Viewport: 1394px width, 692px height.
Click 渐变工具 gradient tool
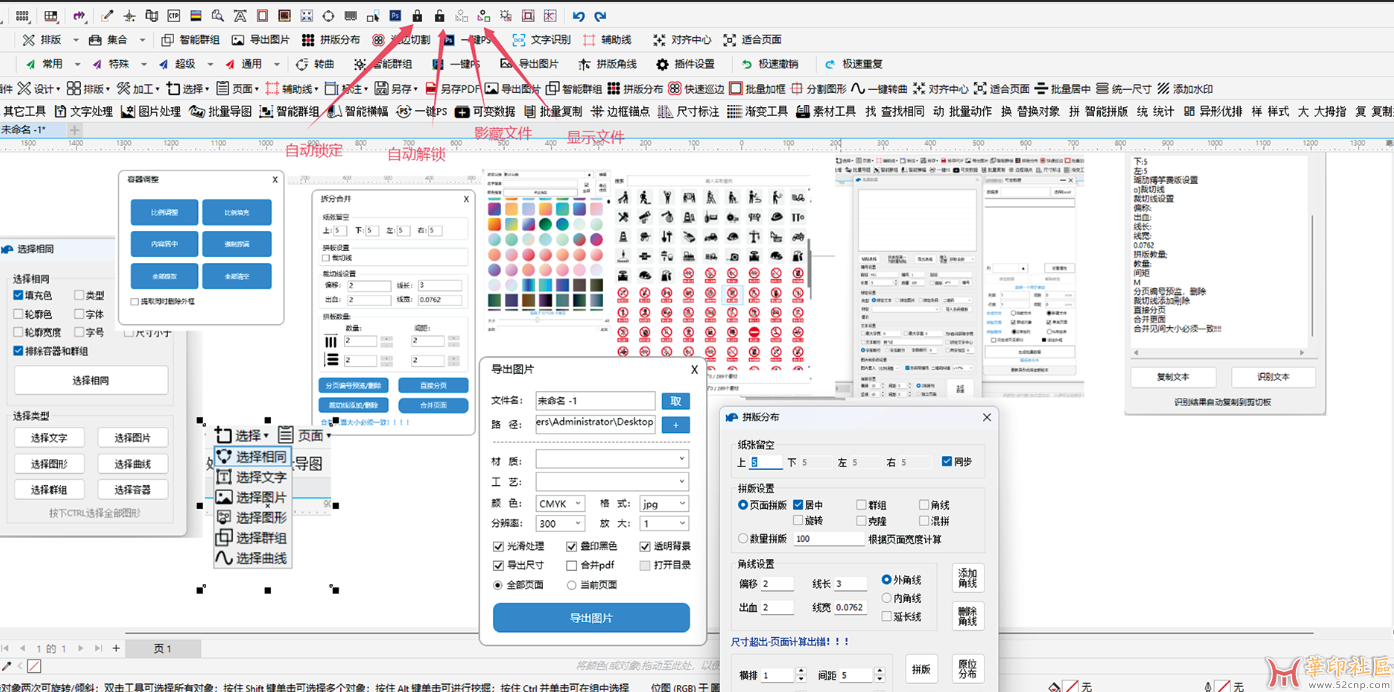[757, 111]
